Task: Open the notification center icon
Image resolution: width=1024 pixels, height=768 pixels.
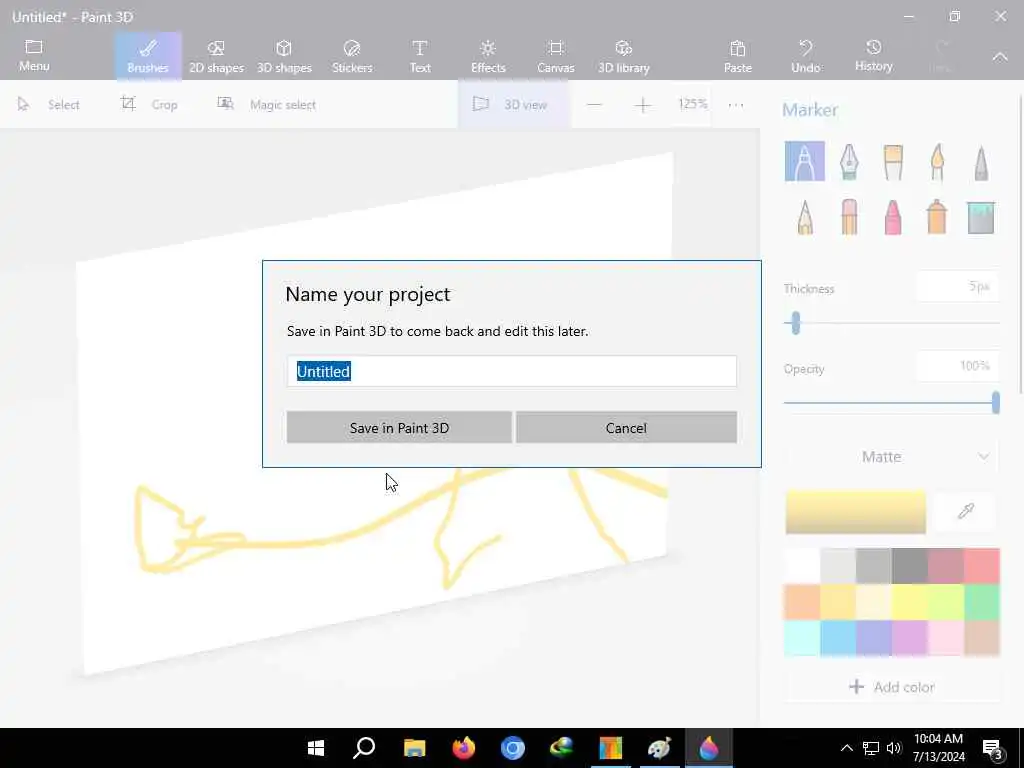Action: pyautogui.click(x=992, y=749)
